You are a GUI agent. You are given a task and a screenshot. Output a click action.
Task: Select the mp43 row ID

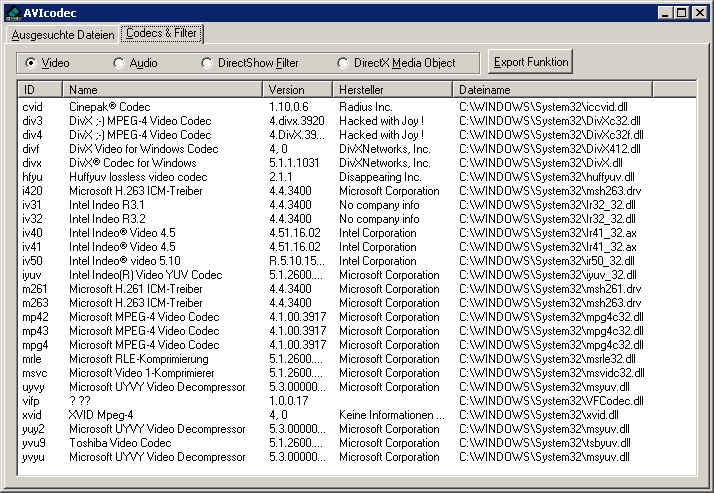pyautogui.click(x=35, y=331)
